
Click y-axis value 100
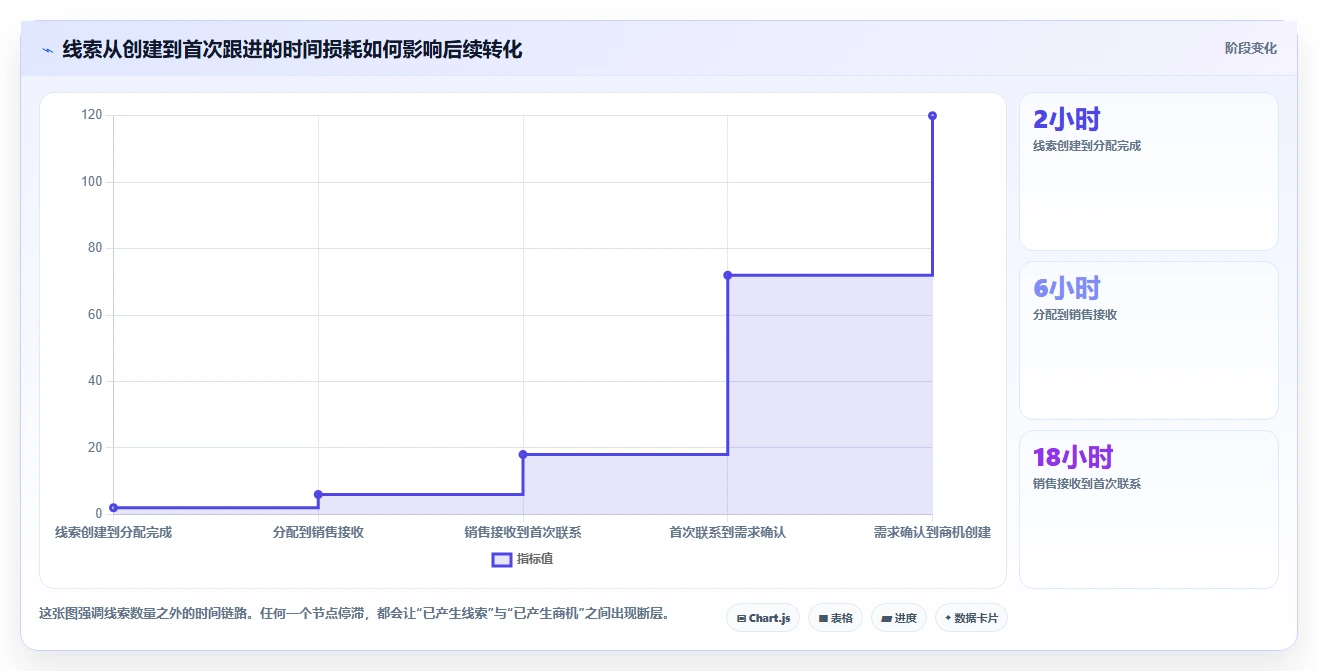(92, 182)
